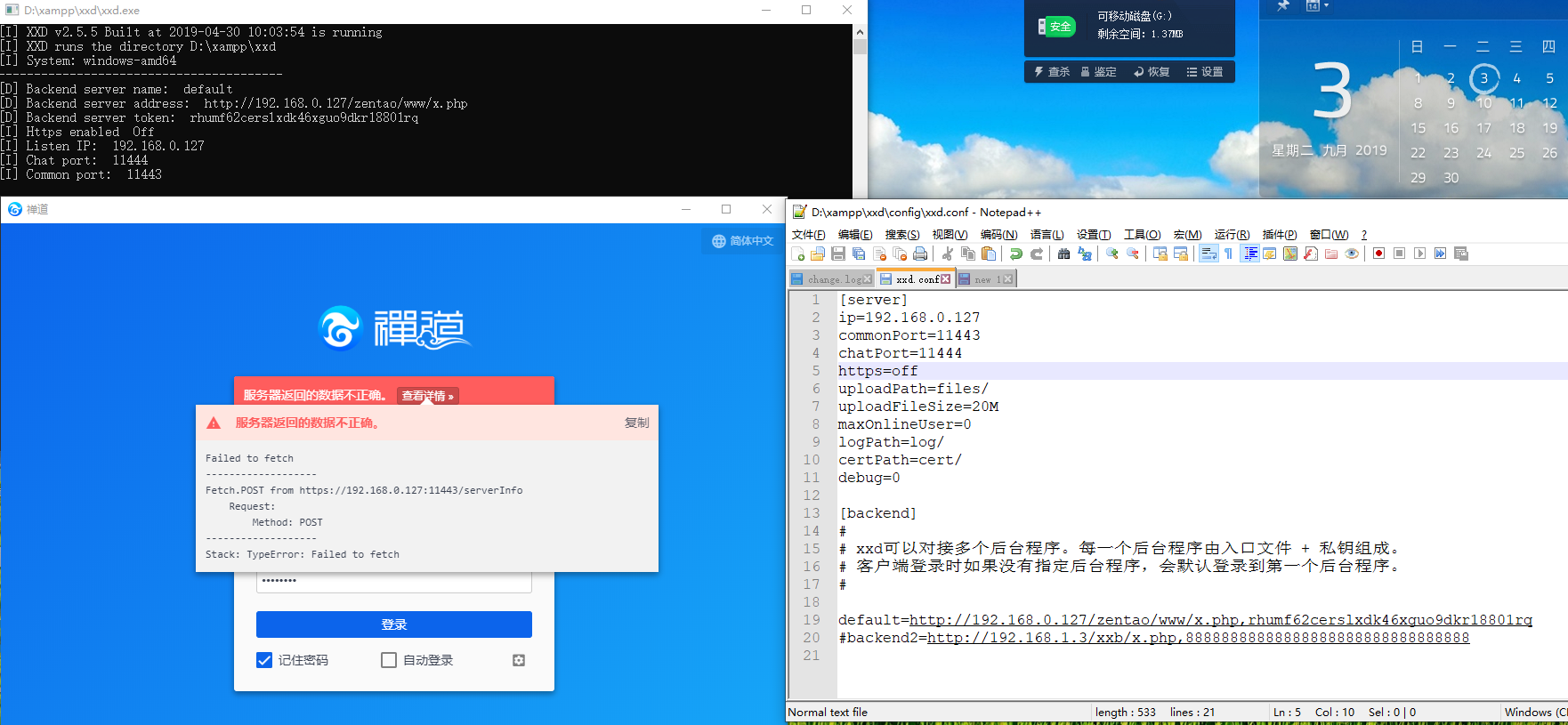This screenshot has width=1568, height=725.
Task: Open the calendar dropdown at desktop widget top
Action: tap(1316, 6)
